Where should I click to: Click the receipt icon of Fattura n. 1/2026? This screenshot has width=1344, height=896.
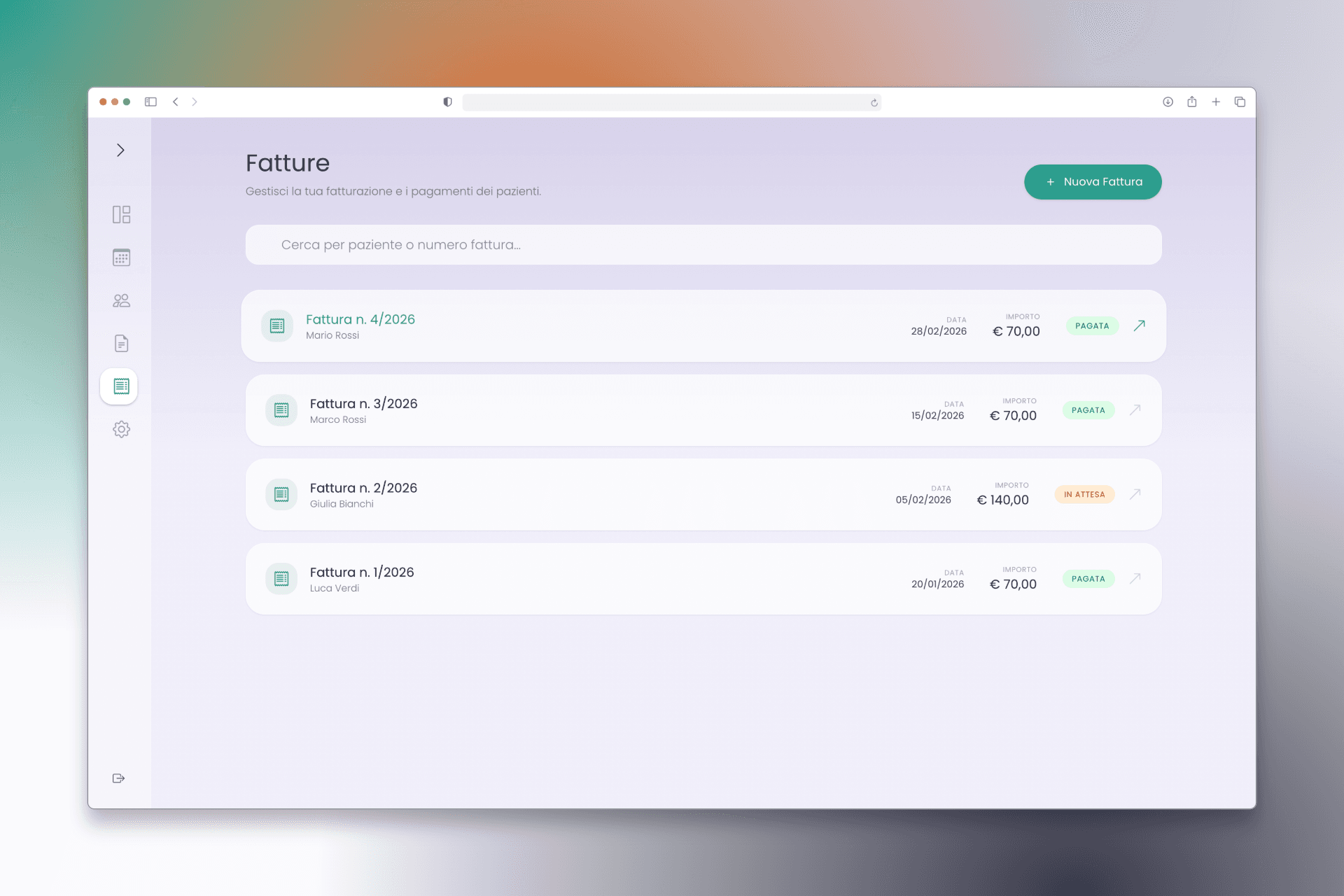tap(281, 579)
